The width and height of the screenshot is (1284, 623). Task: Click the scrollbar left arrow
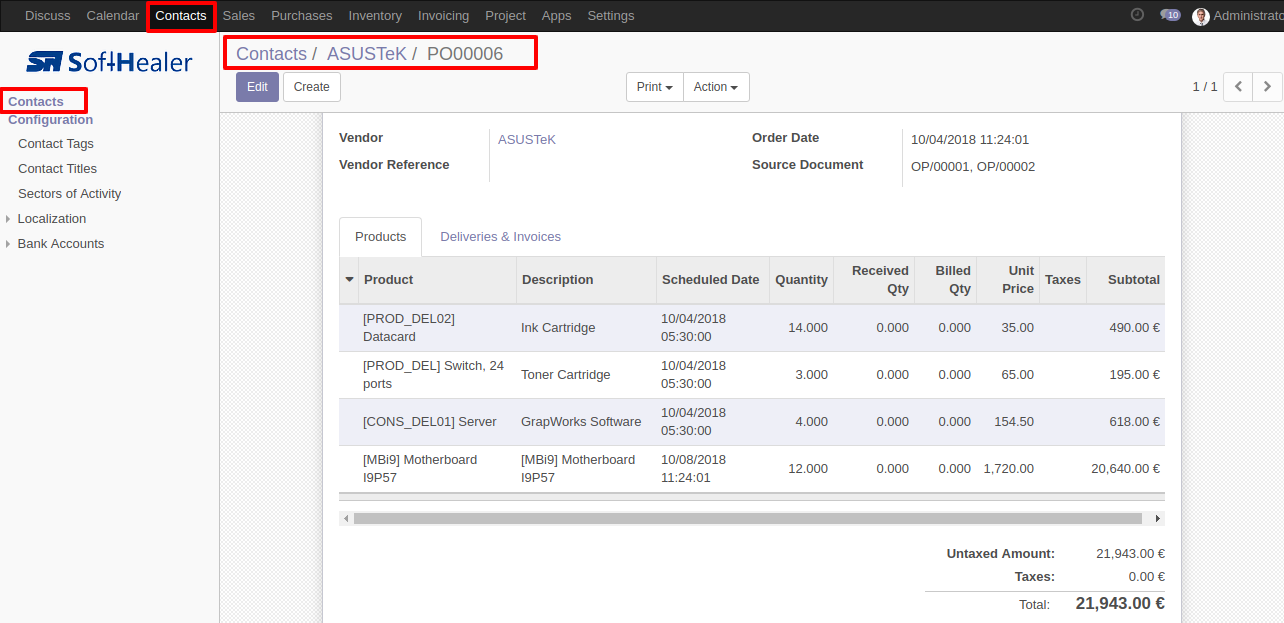click(x=346, y=519)
